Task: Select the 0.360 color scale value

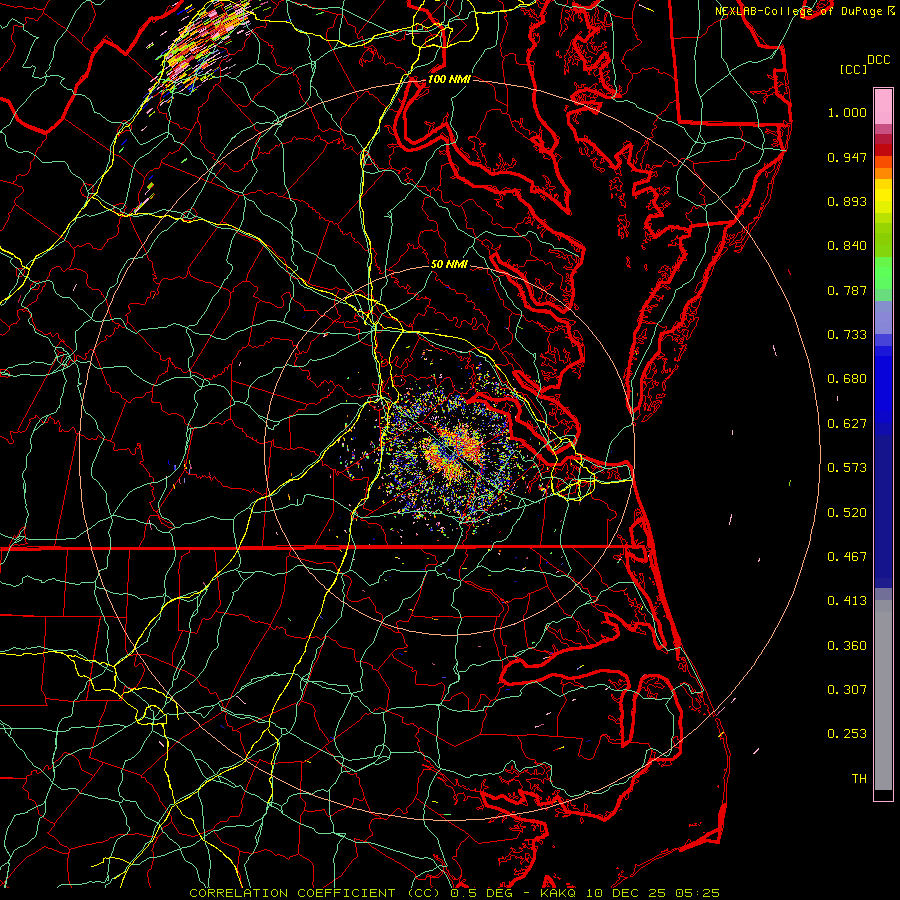Action: [x=847, y=646]
